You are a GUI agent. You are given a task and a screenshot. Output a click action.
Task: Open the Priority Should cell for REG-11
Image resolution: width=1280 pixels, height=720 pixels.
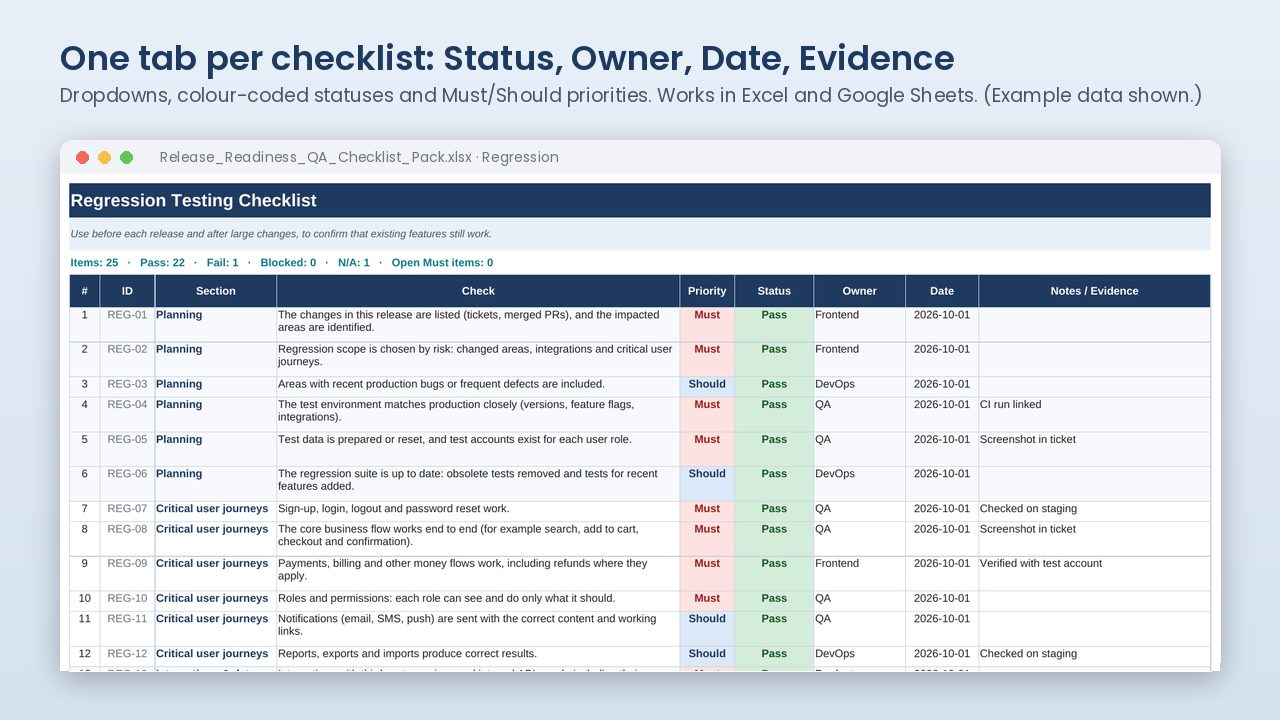pyautogui.click(x=707, y=628)
